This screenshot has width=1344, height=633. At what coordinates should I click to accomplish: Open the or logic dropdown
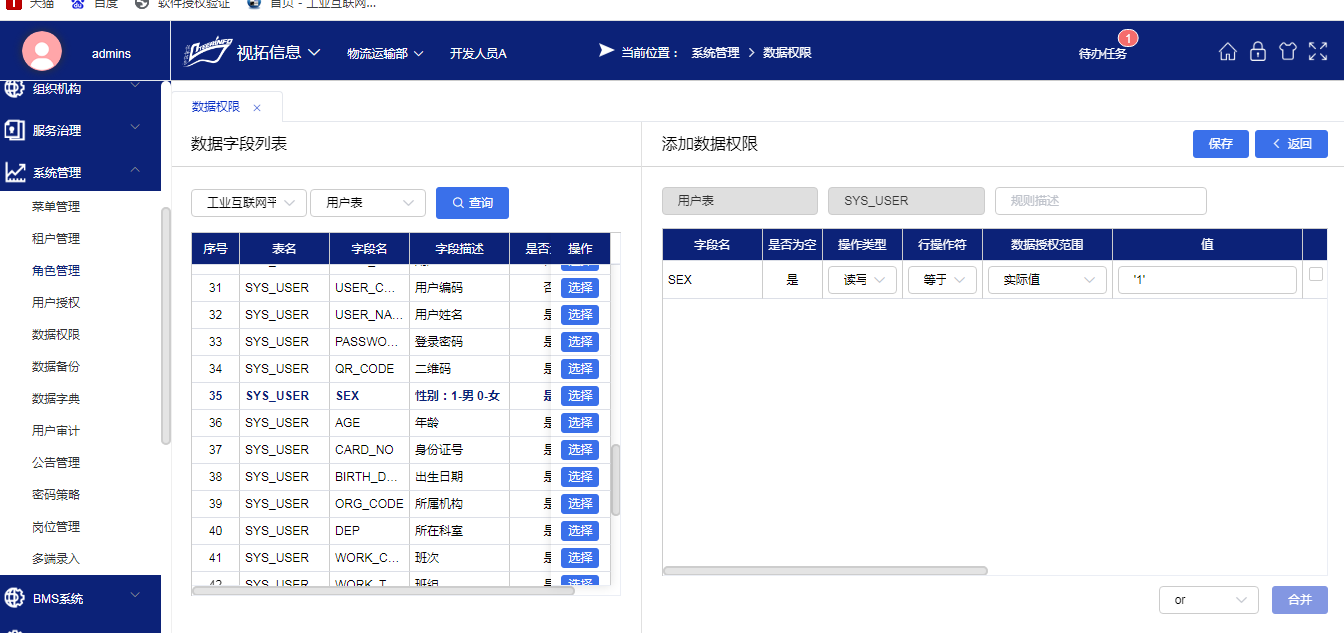pos(1208,600)
